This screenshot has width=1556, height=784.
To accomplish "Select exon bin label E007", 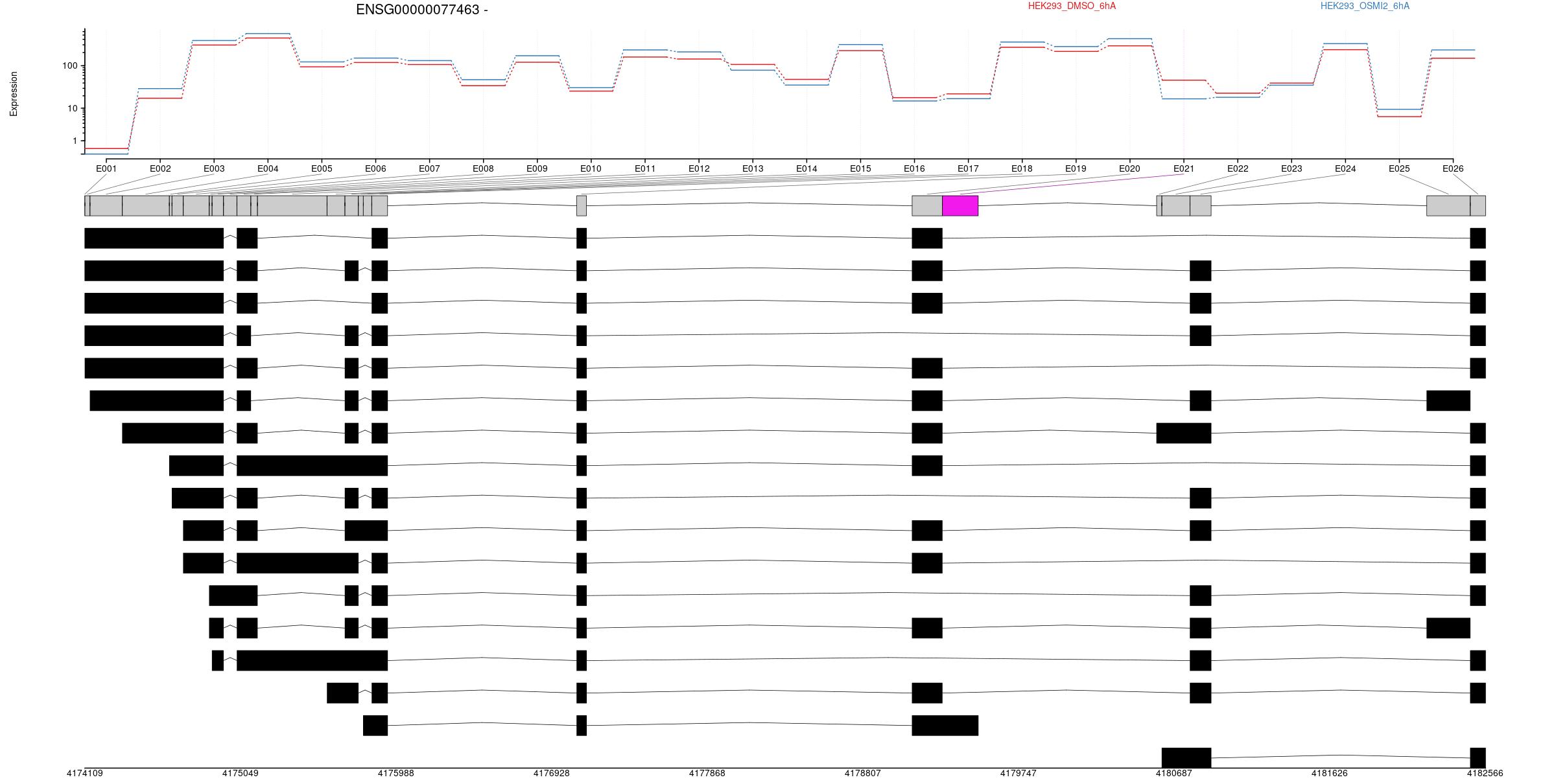I will (x=429, y=168).
